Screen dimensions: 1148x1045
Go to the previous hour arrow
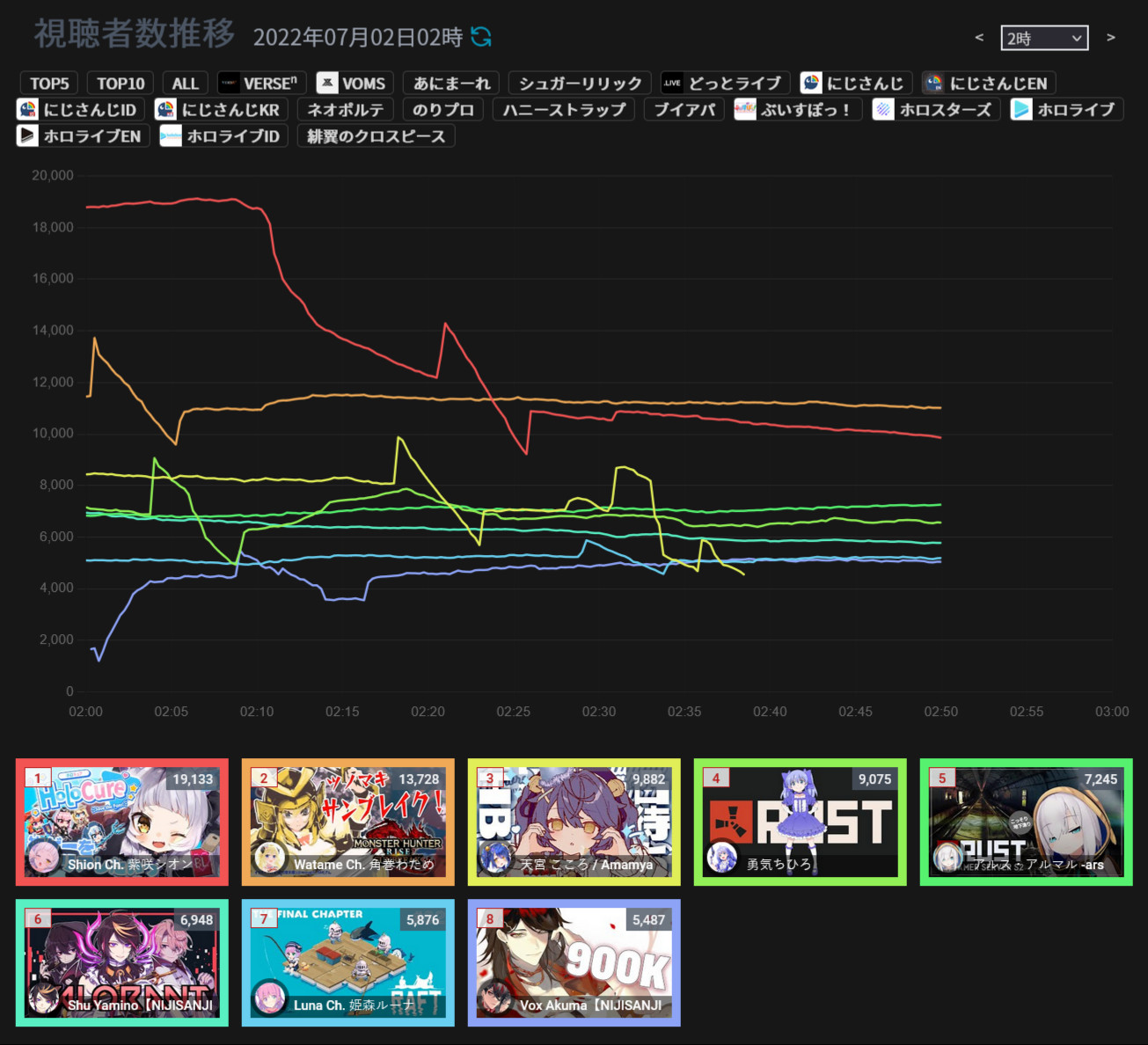coord(979,37)
